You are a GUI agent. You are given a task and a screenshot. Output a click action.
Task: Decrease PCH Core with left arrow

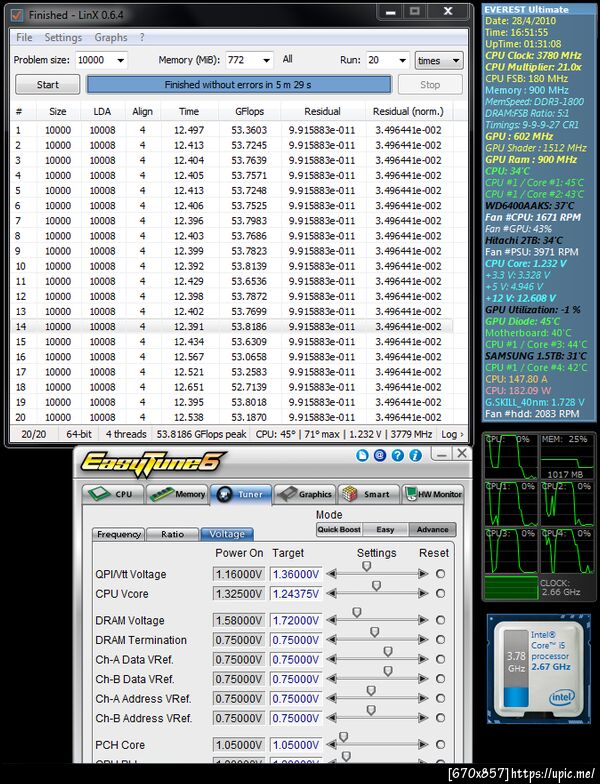[x=332, y=744]
